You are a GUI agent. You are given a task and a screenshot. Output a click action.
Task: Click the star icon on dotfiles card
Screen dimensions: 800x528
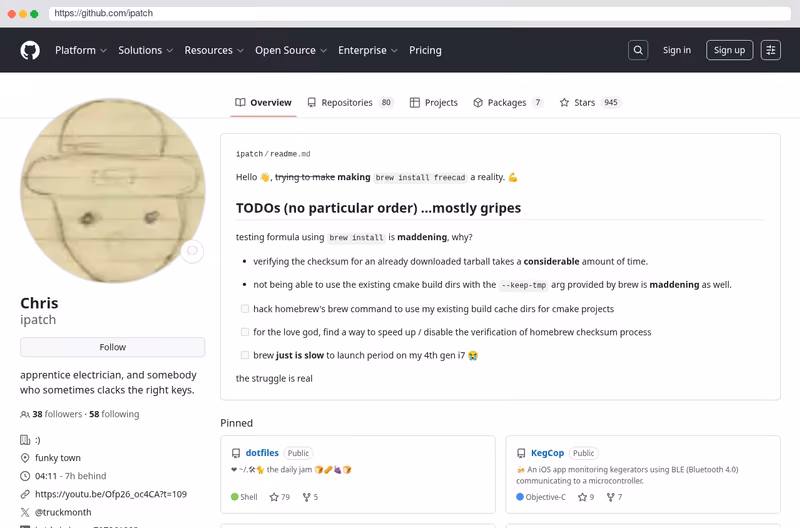(x=274, y=497)
